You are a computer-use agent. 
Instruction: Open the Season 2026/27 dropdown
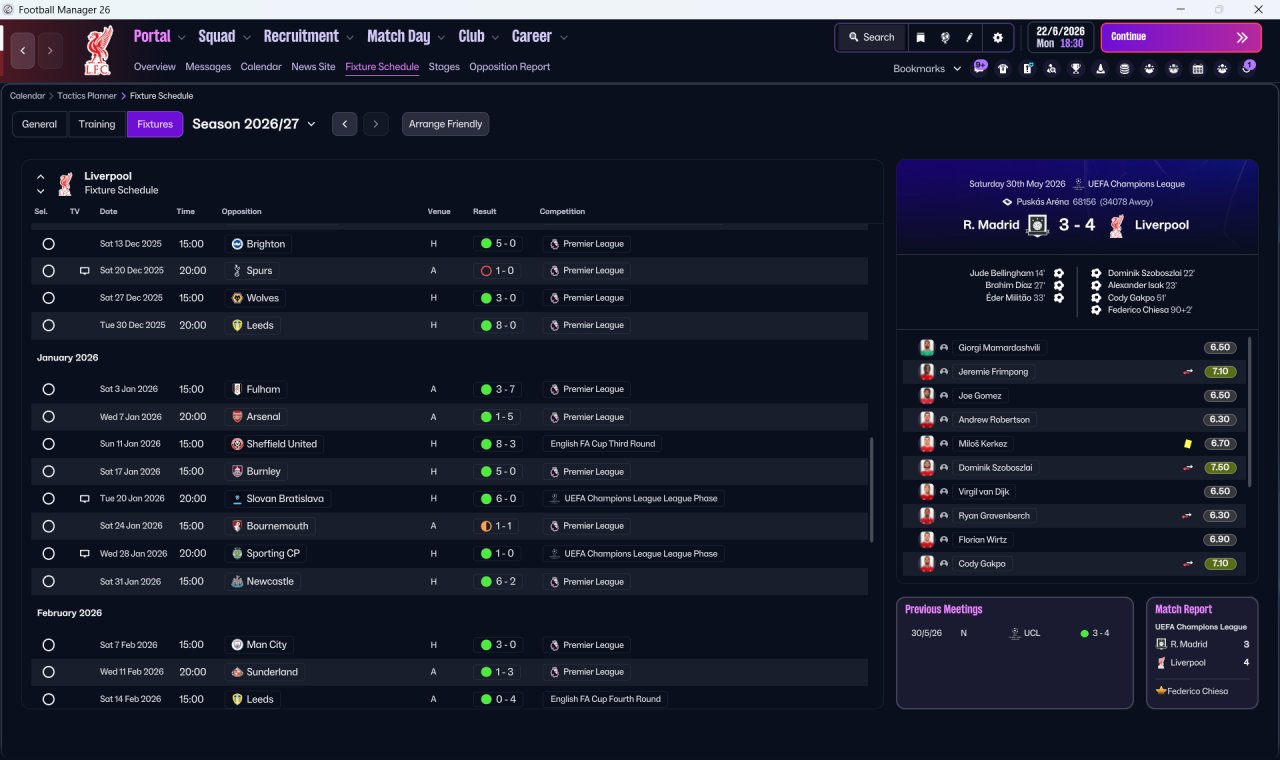click(254, 124)
